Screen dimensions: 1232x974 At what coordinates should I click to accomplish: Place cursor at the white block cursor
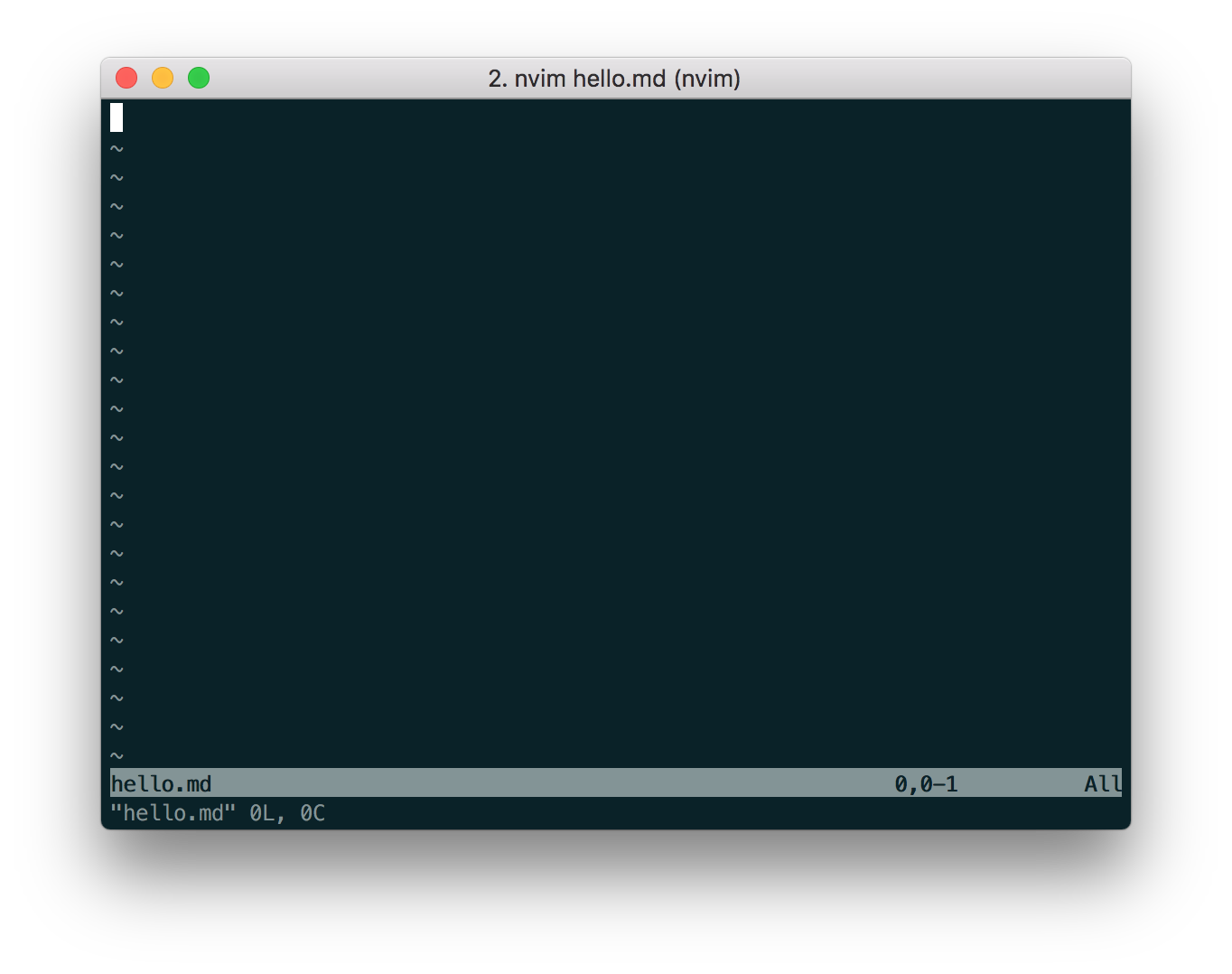(117, 117)
